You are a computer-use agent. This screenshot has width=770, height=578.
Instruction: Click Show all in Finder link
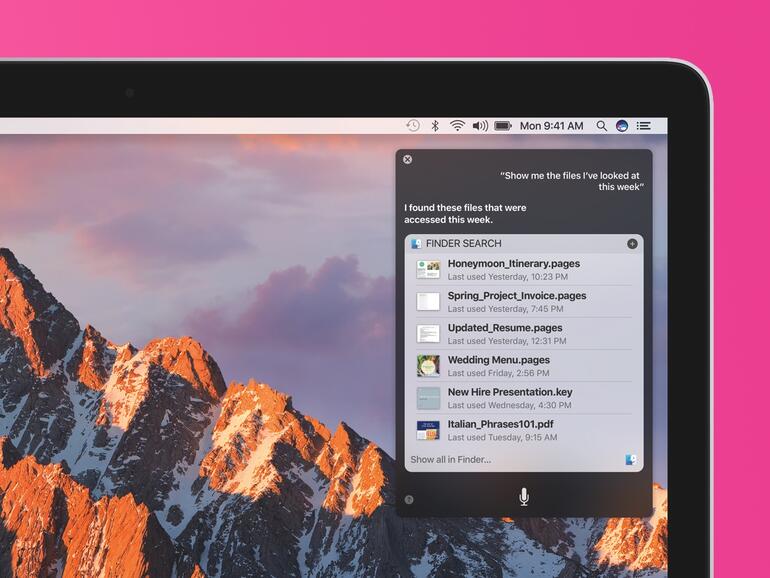tap(451, 460)
